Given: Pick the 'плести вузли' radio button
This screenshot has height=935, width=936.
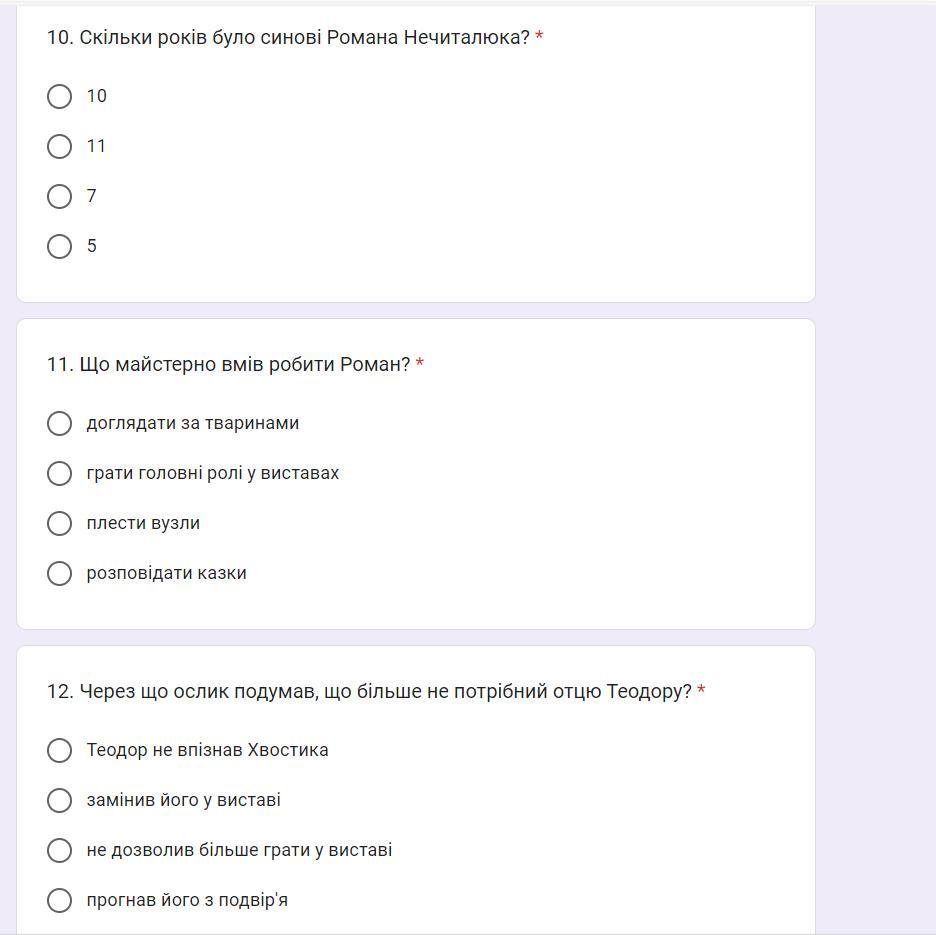Looking at the screenshot, I should [x=59, y=523].
